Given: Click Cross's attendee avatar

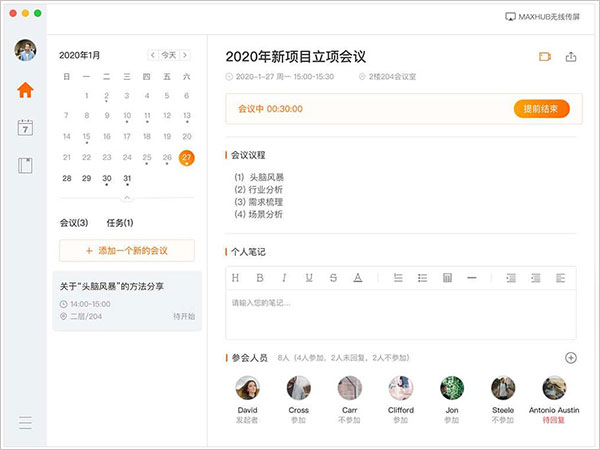Looking at the screenshot, I should [x=298, y=388].
